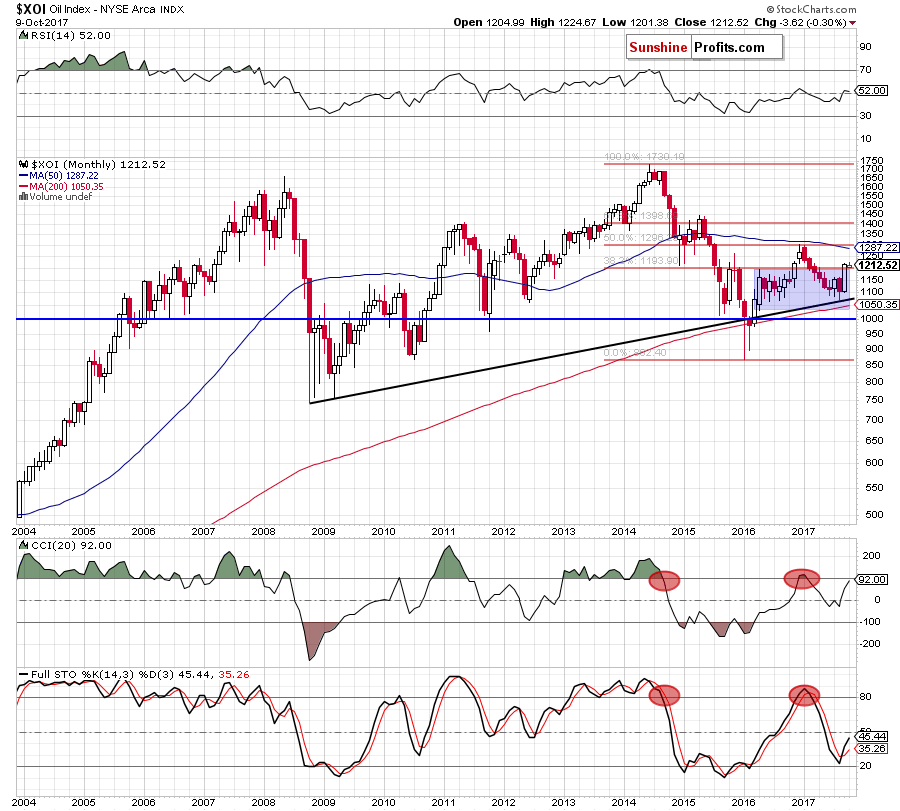Click the RSI panel icon beside RSI(14)
Image resolution: width=900 pixels, height=811 pixels.
pos(23,35)
